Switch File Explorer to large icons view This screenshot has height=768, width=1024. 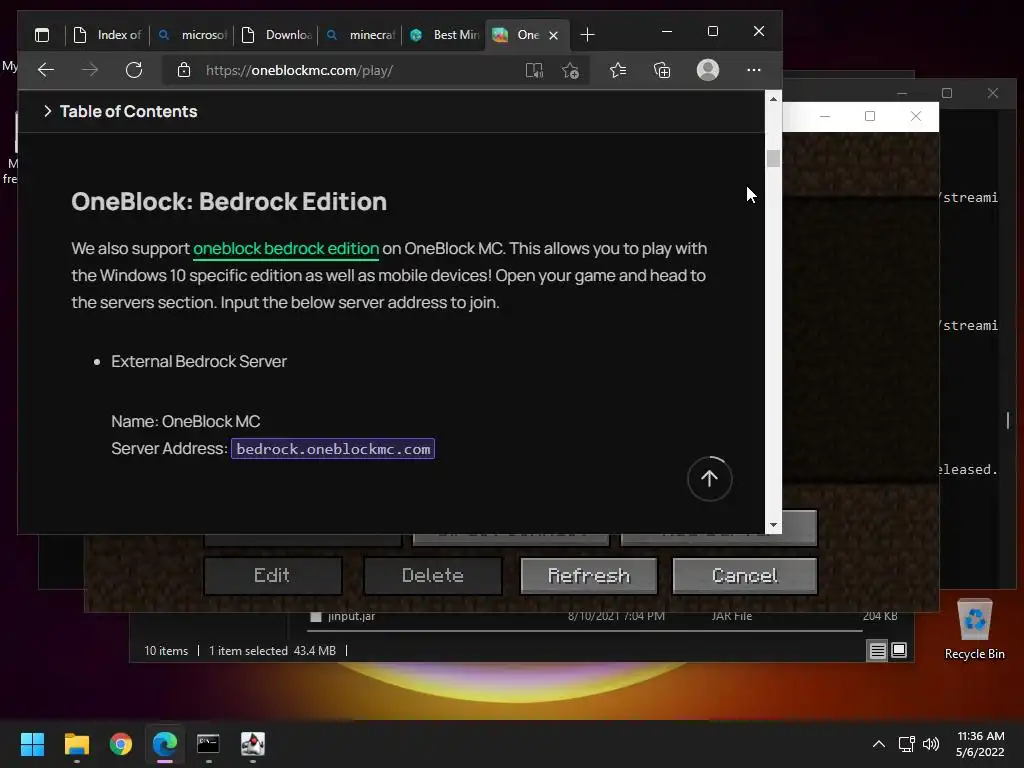(x=899, y=650)
